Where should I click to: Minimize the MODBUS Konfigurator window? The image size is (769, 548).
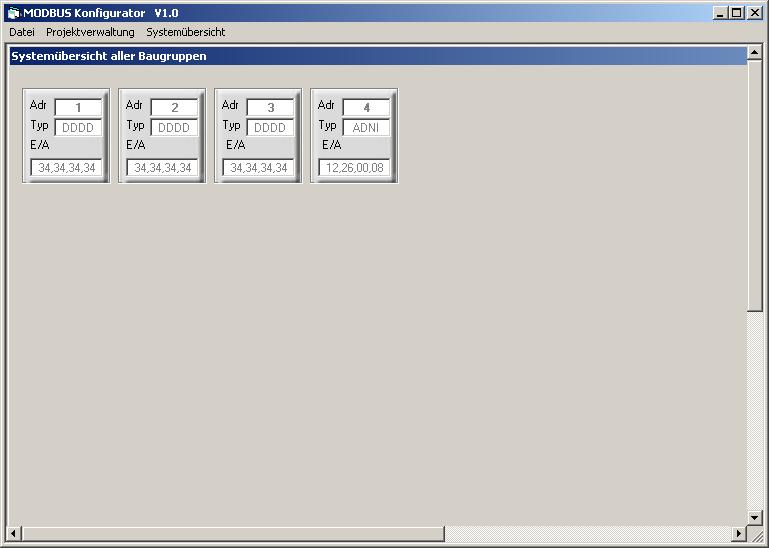pyautogui.click(x=720, y=13)
